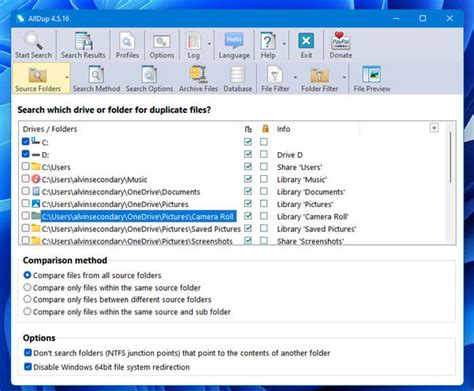The width and height of the screenshot is (474, 391).
Task: Open the Language toolbar icon
Action: (x=234, y=41)
